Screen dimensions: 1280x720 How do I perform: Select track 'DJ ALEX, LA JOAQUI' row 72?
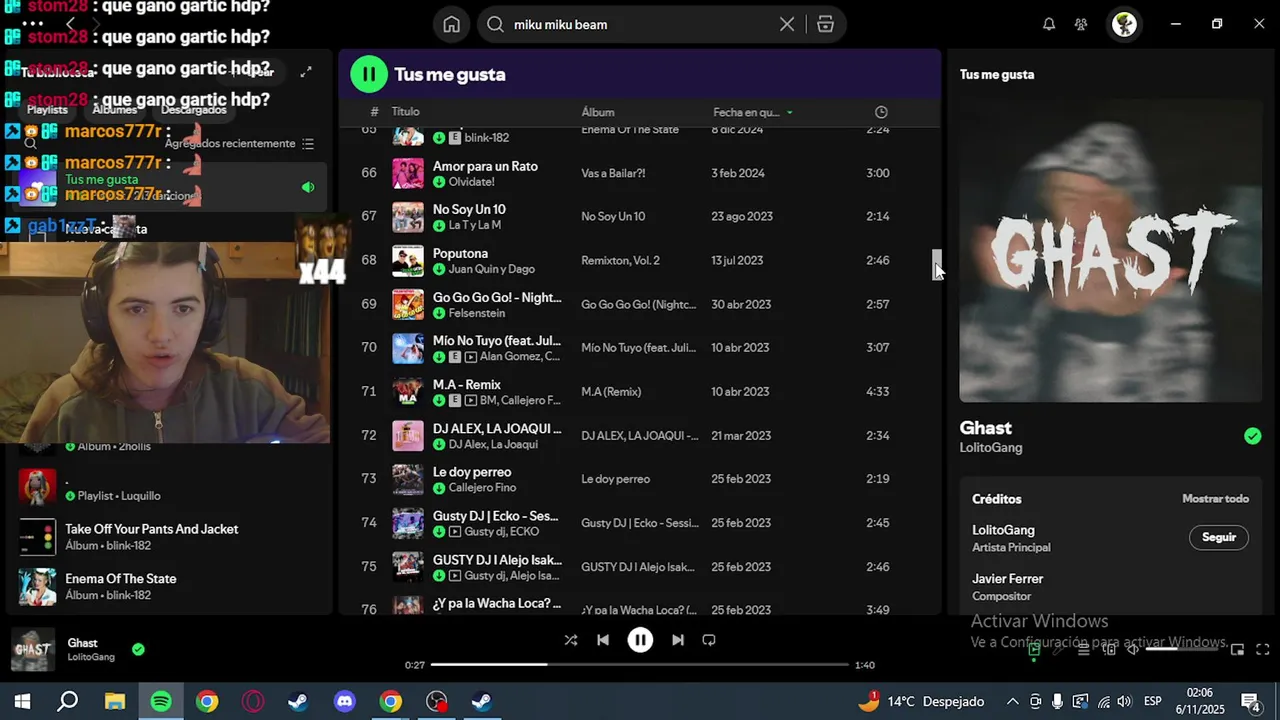pos(640,435)
